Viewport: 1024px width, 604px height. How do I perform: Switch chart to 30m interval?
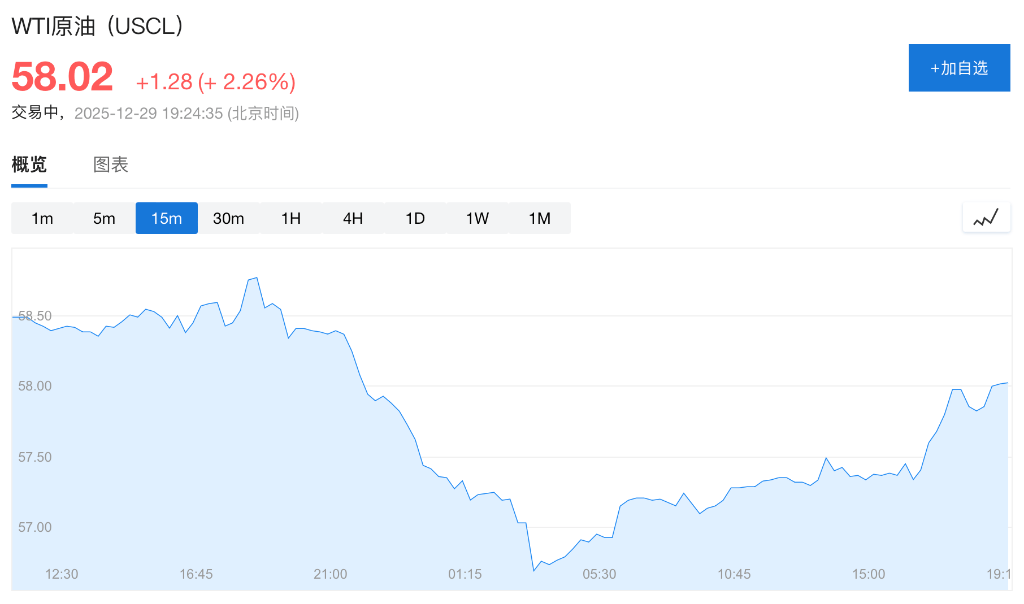click(229, 218)
